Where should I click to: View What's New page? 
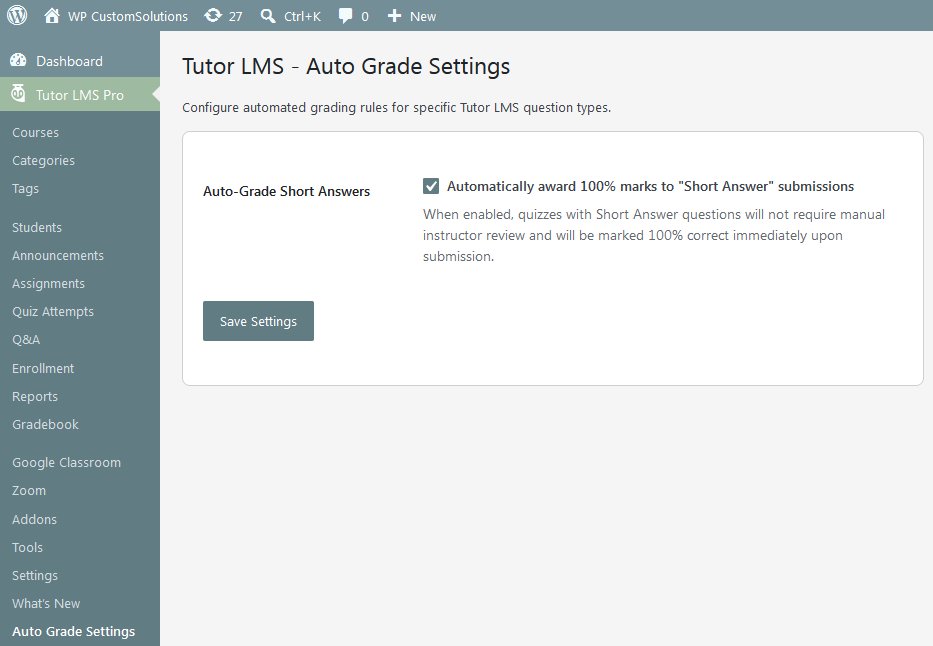coord(46,603)
